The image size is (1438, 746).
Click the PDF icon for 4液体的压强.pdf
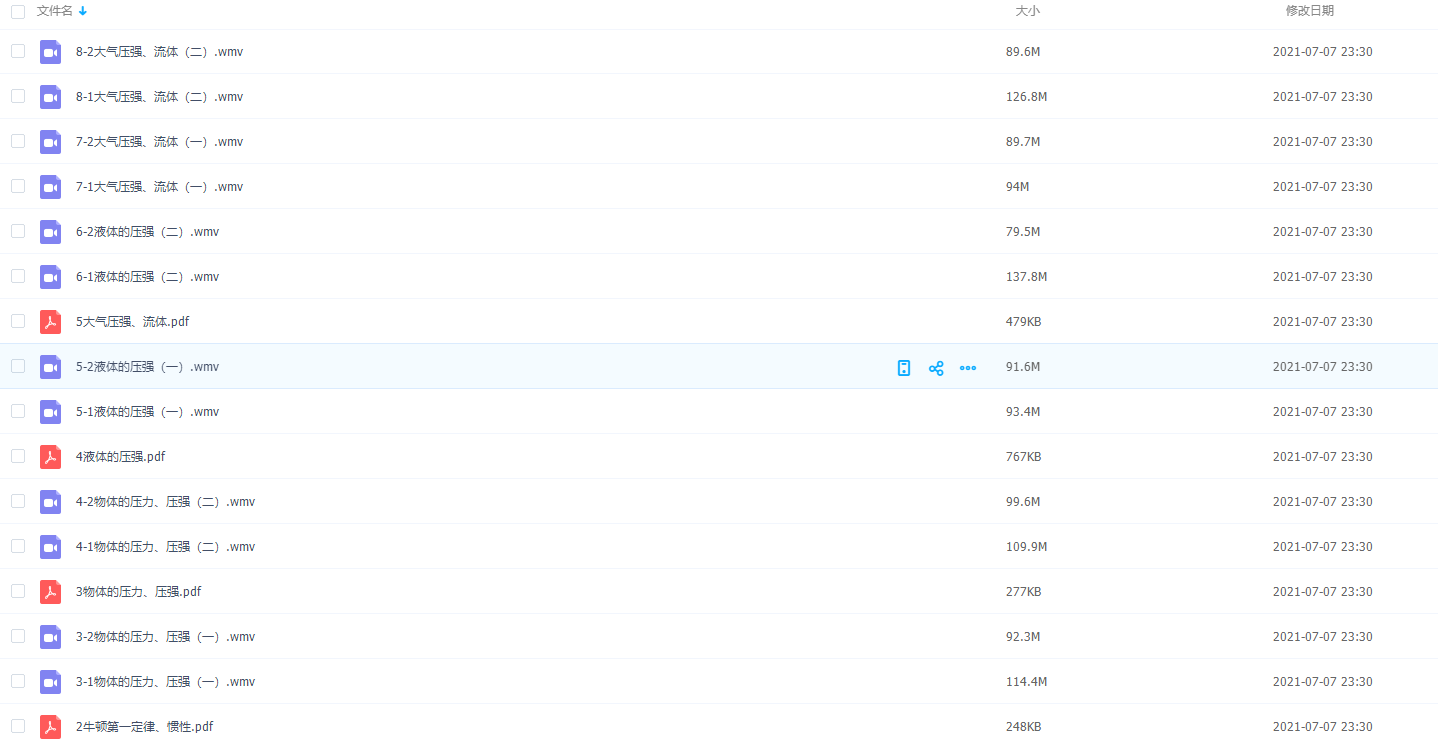coord(50,457)
